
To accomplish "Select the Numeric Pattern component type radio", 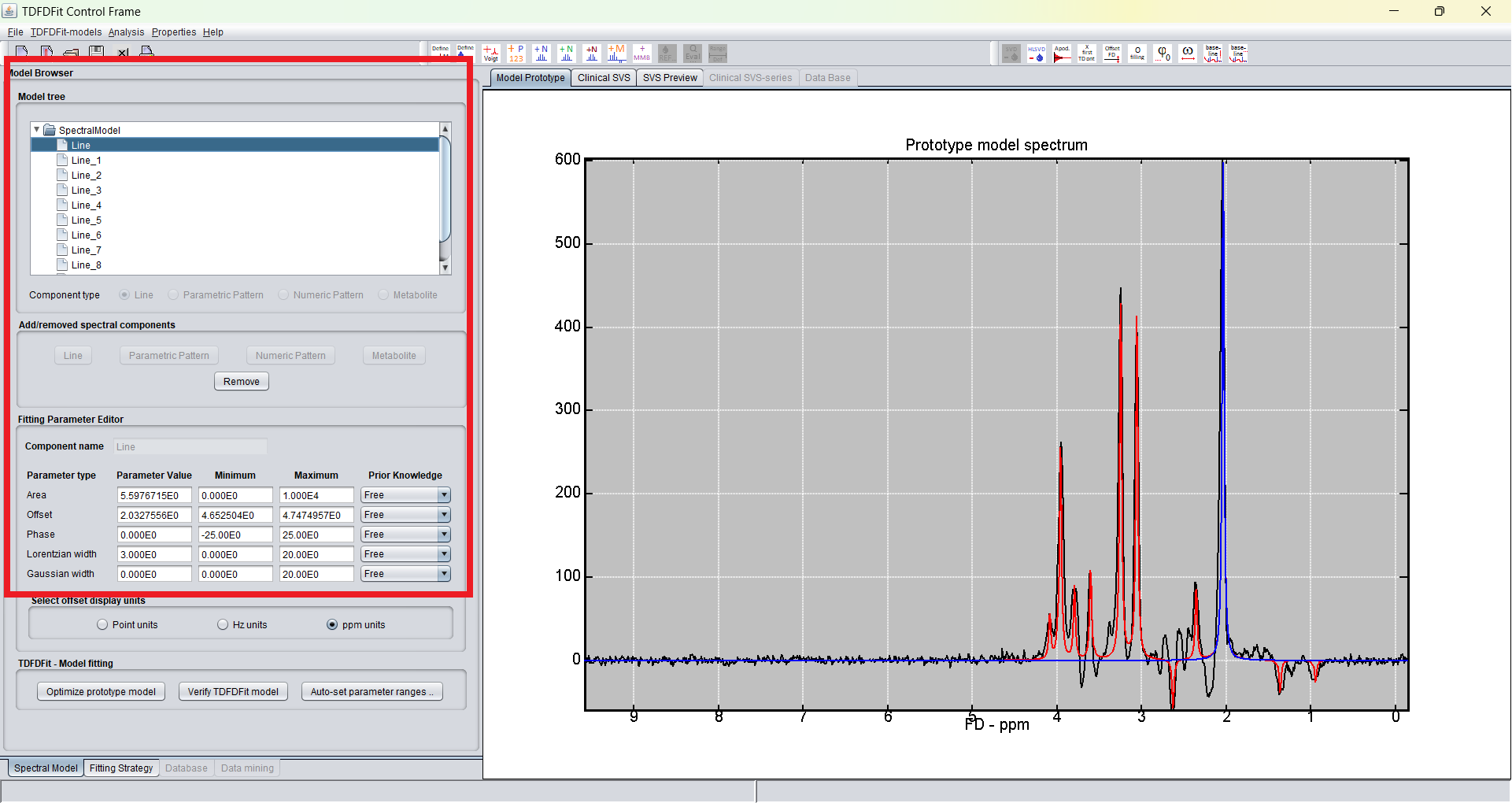I will pos(283,294).
